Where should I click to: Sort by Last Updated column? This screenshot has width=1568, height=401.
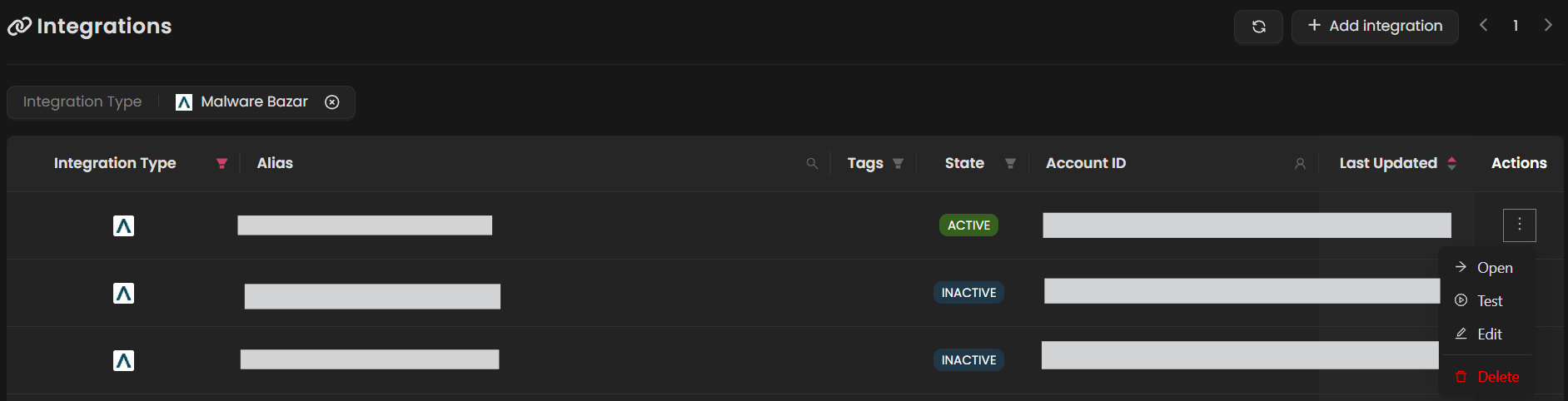click(1451, 164)
